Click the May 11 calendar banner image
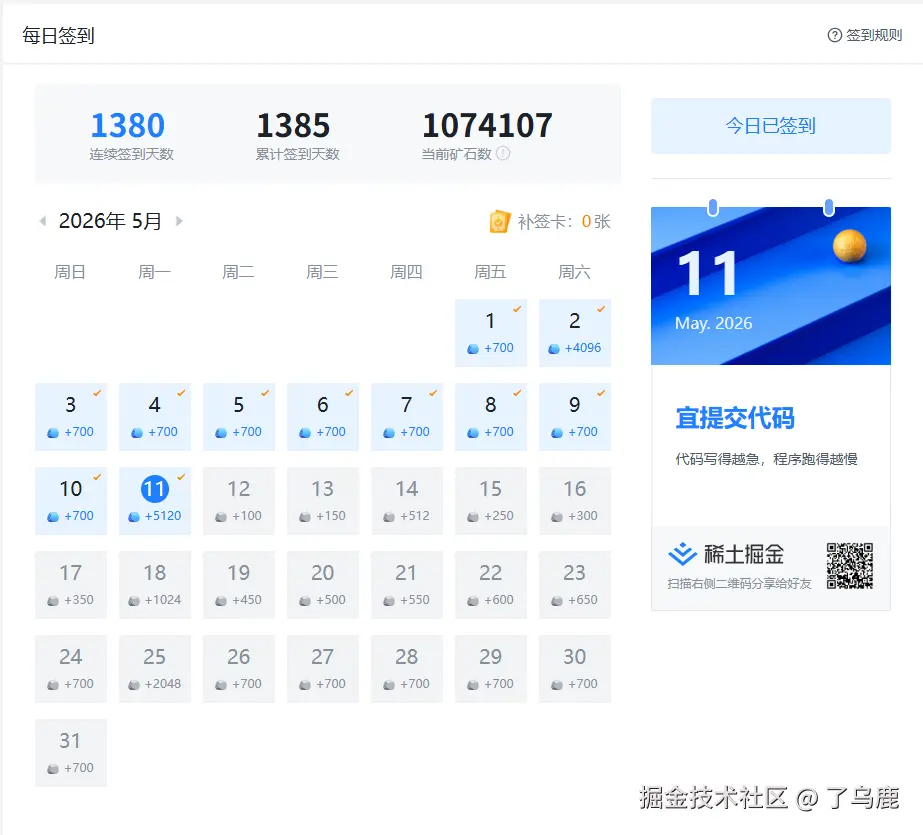Image resolution: width=923 pixels, height=835 pixels. coord(771,286)
